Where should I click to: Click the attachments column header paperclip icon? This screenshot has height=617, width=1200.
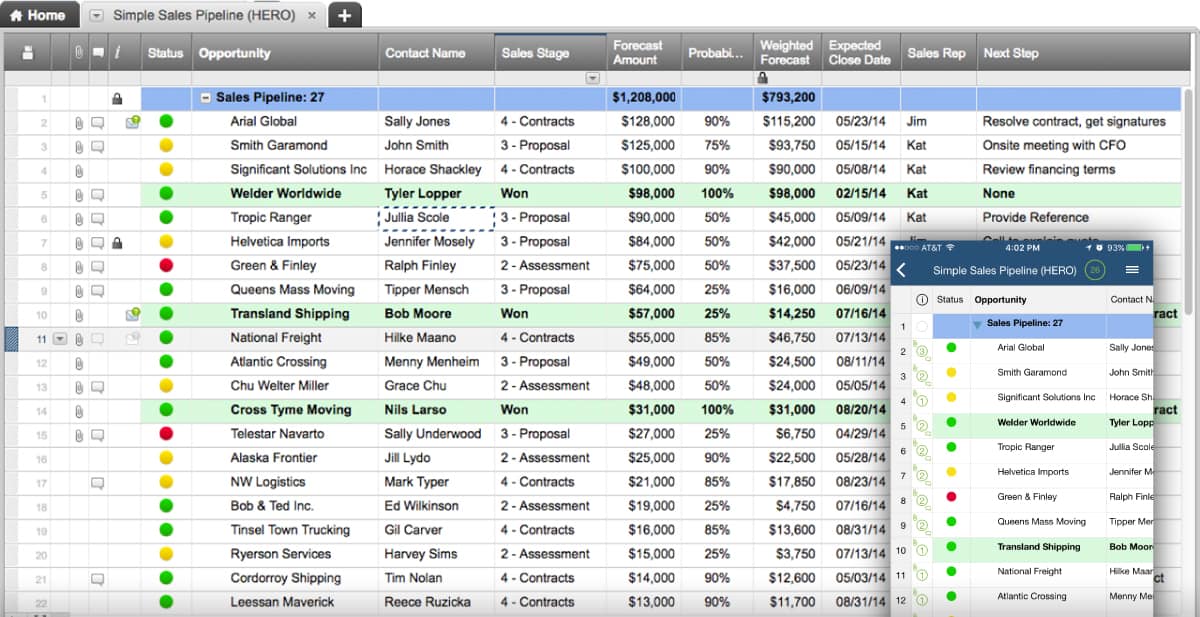(79, 53)
